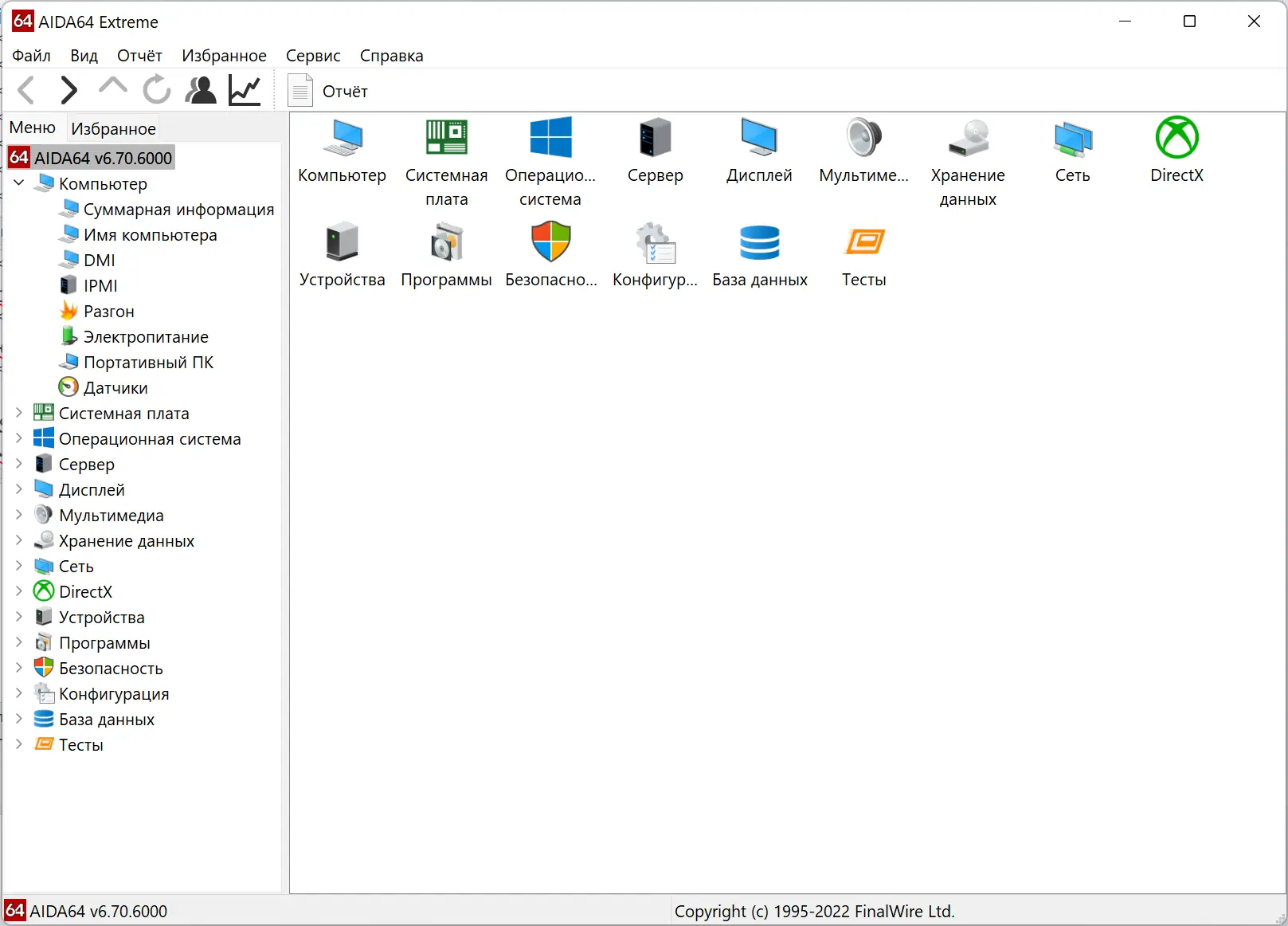Open the sensor graph toolbar icon
The image size is (1288, 926).
tap(244, 90)
